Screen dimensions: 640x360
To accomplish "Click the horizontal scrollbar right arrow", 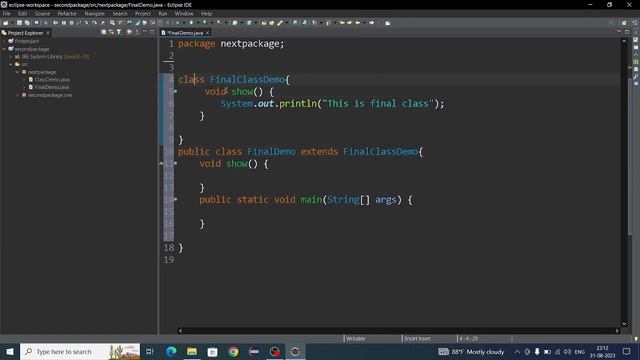I will tap(617, 331).
